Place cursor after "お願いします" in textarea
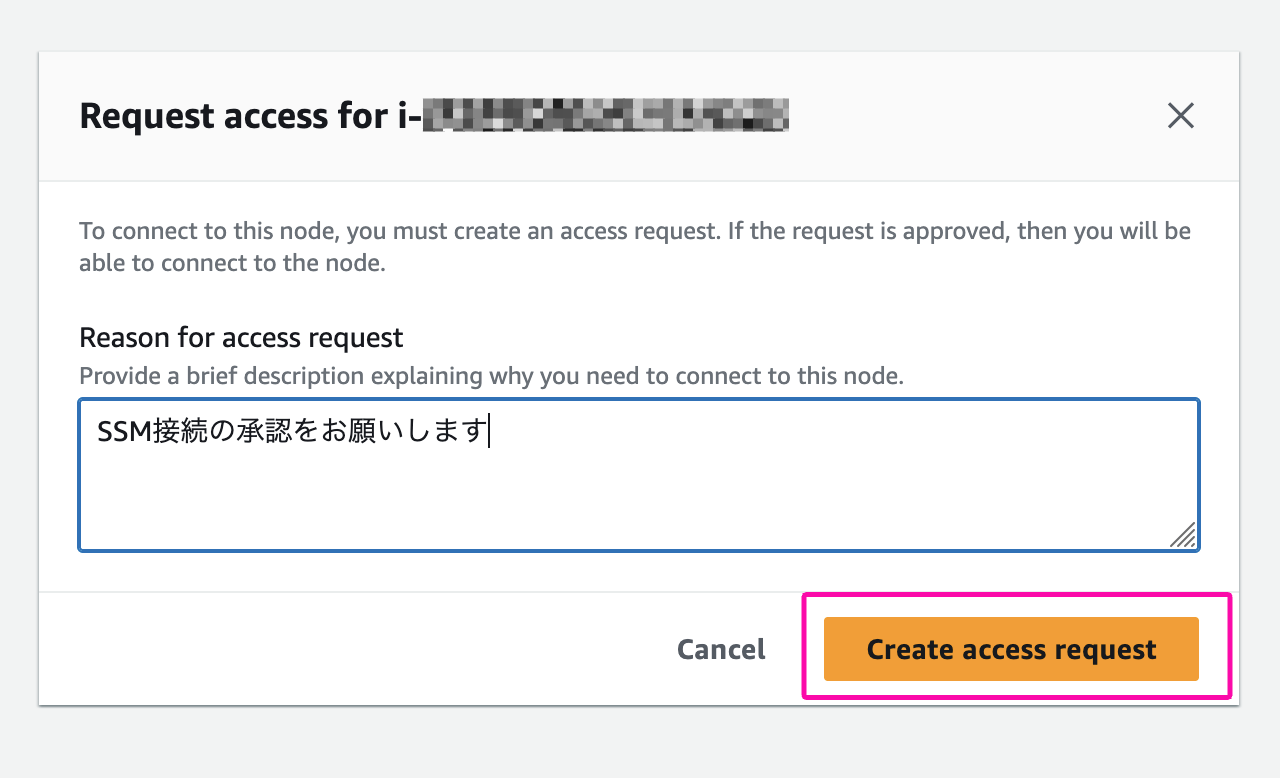The image size is (1280, 778). pos(487,432)
